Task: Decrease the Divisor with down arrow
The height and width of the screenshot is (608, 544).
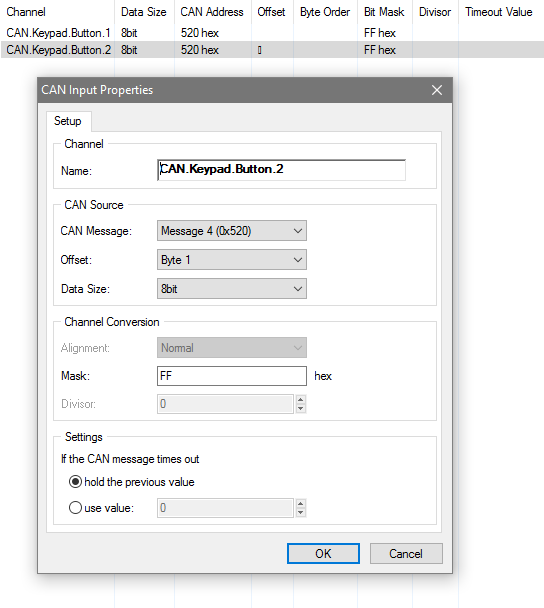Action: click(300, 408)
